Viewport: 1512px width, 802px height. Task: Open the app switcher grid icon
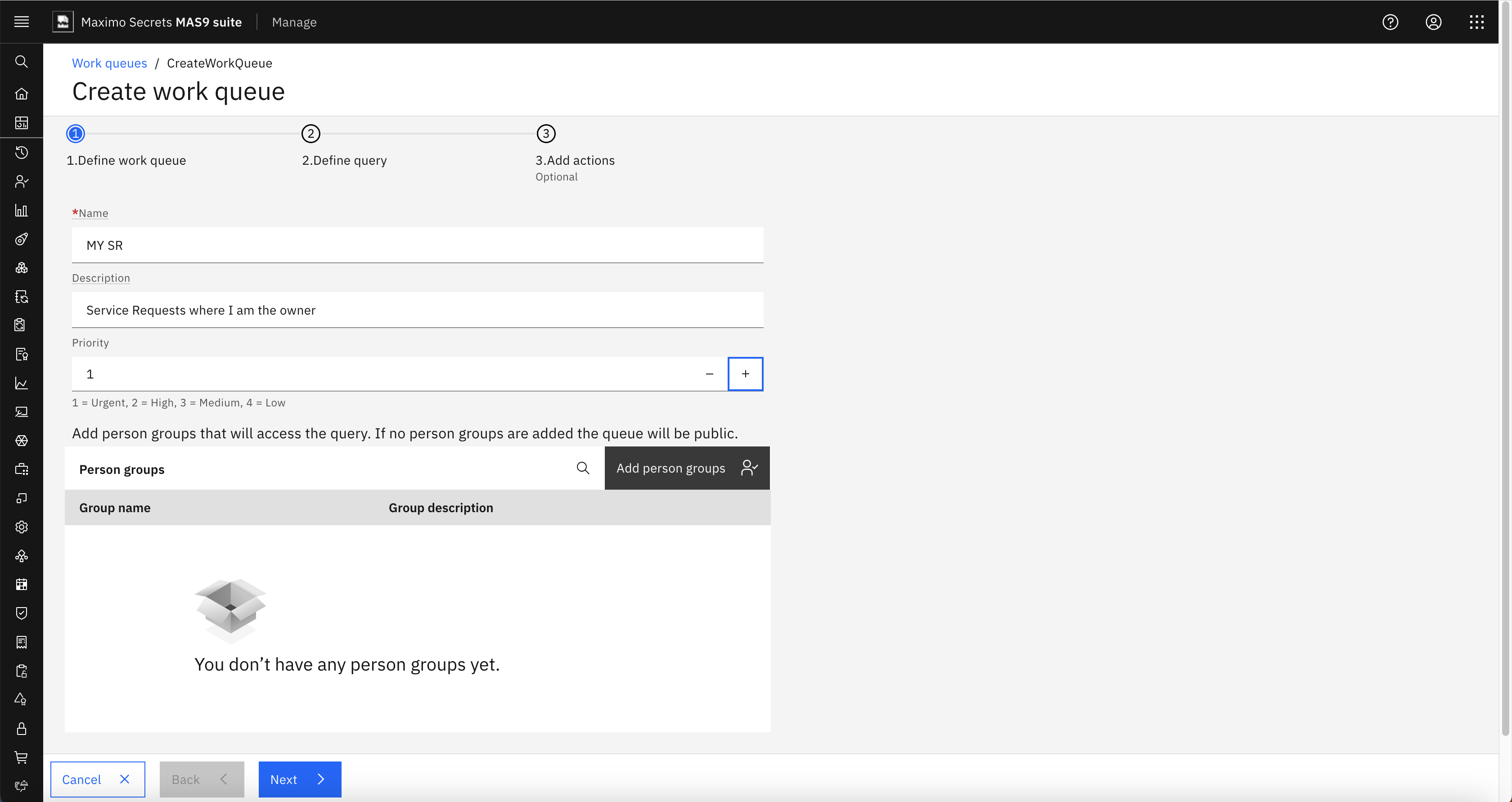[x=1477, y=22]
